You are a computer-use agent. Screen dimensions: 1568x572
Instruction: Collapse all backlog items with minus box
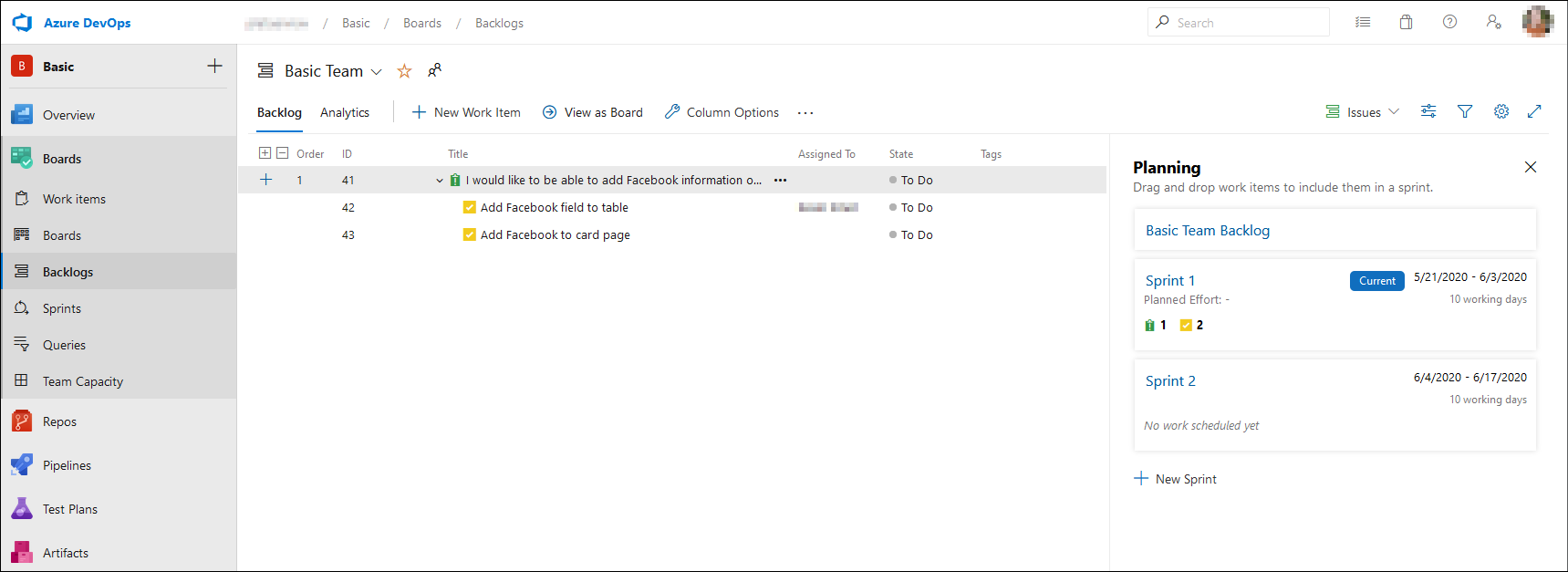click(283, 153)
